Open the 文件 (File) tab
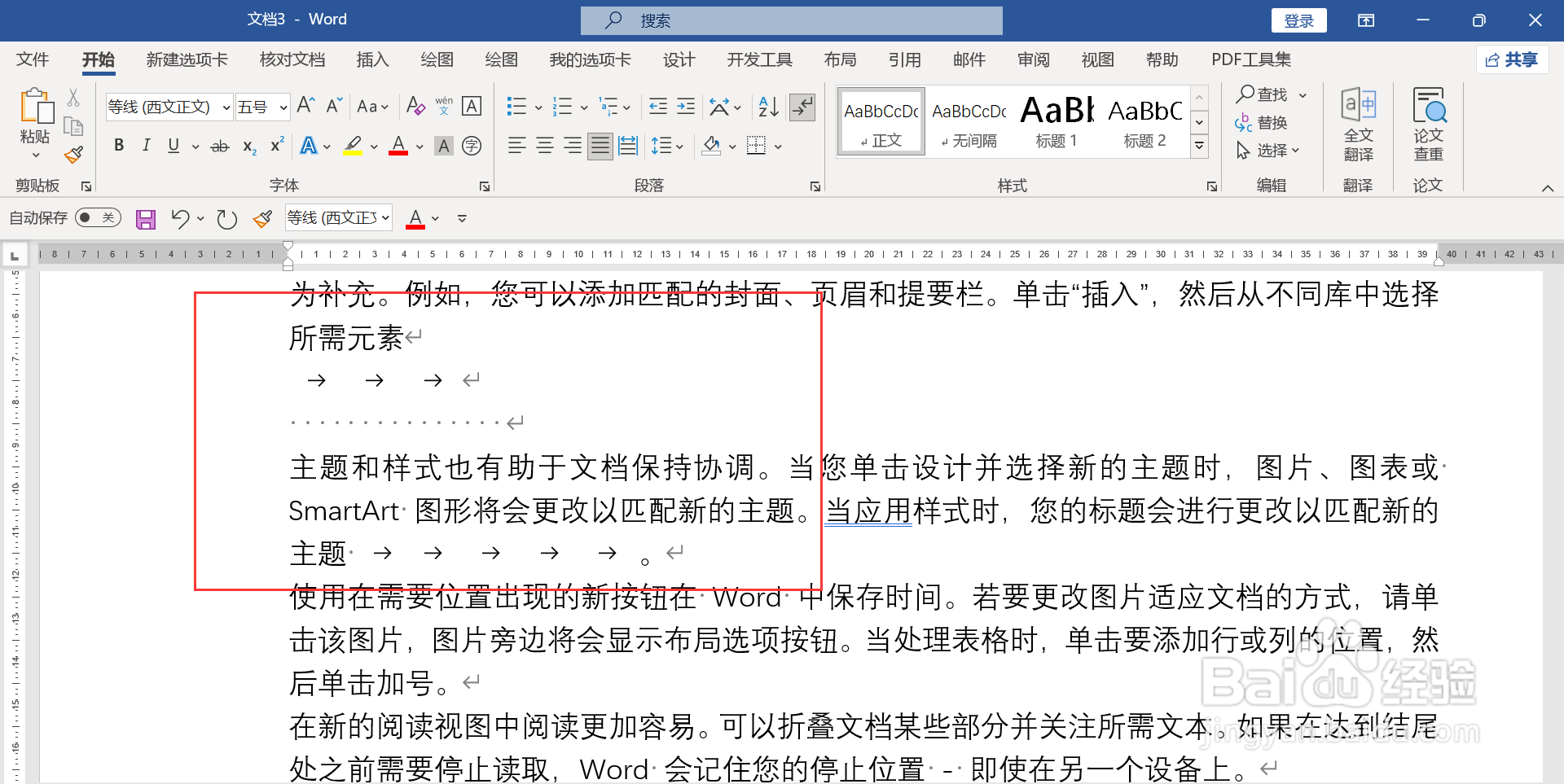 (x=33, y=59)
